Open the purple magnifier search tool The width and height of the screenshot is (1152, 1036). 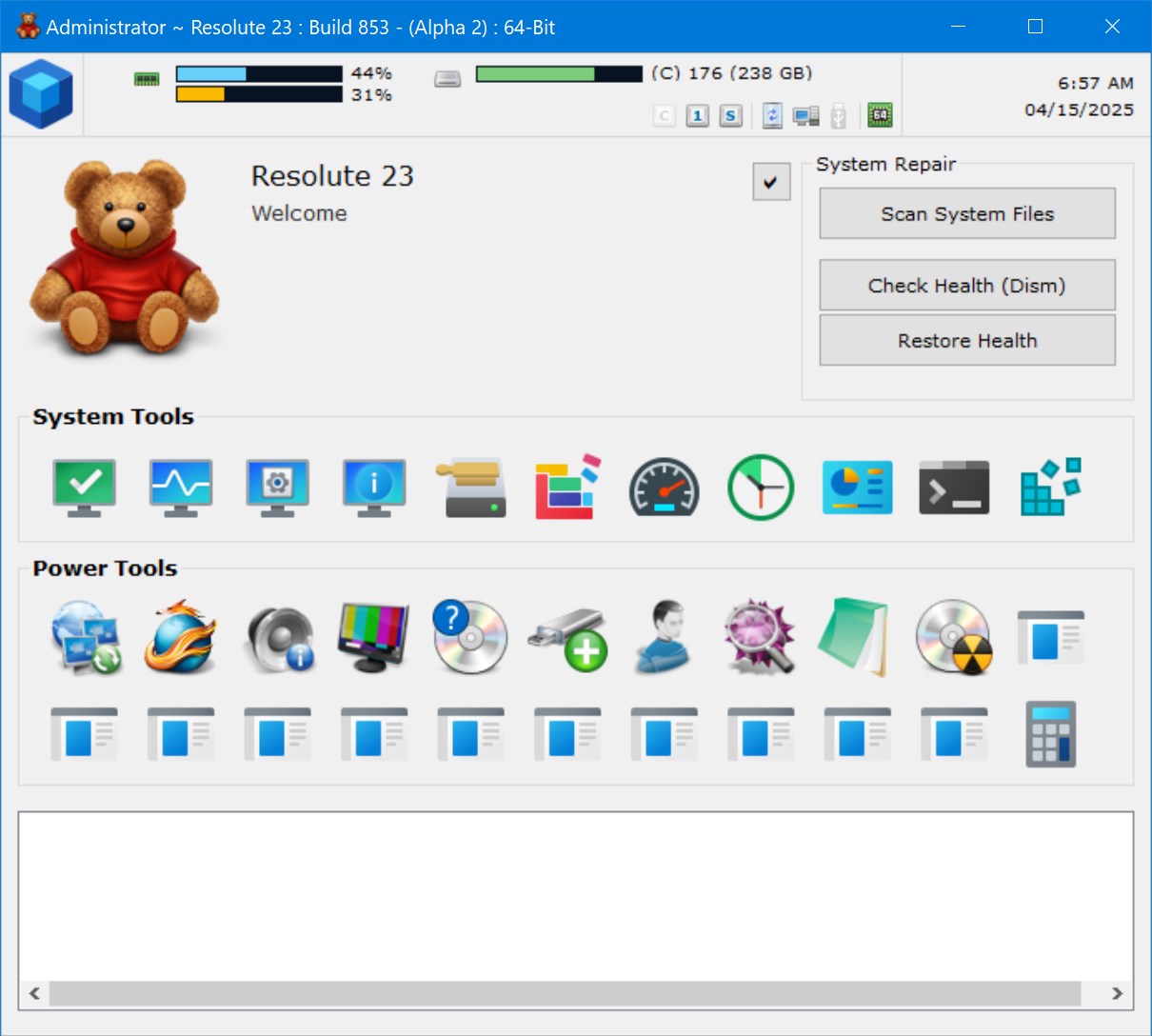759,637
